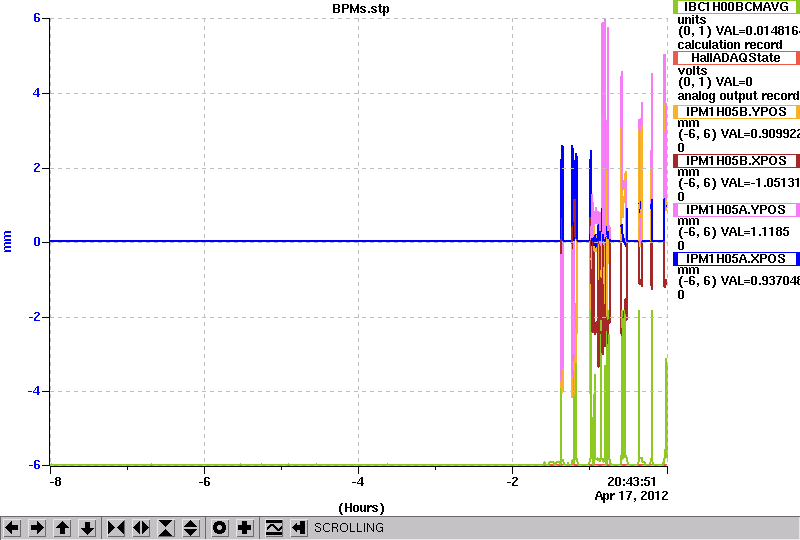This screenshot has width=800, height=540.
Task: Click the (Hours) axis label
Action: coord(361,508)
